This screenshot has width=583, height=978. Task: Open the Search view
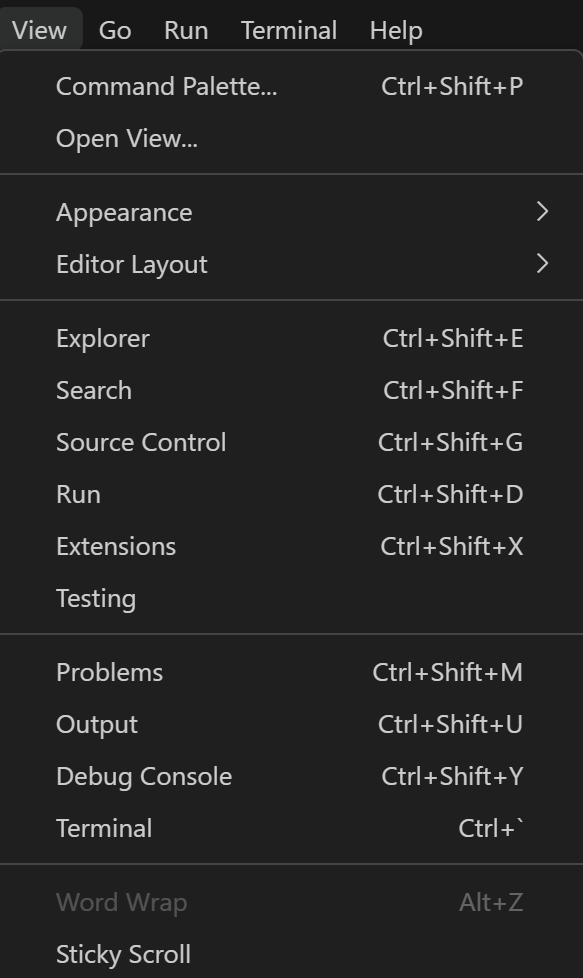click(x=93, y=390)
